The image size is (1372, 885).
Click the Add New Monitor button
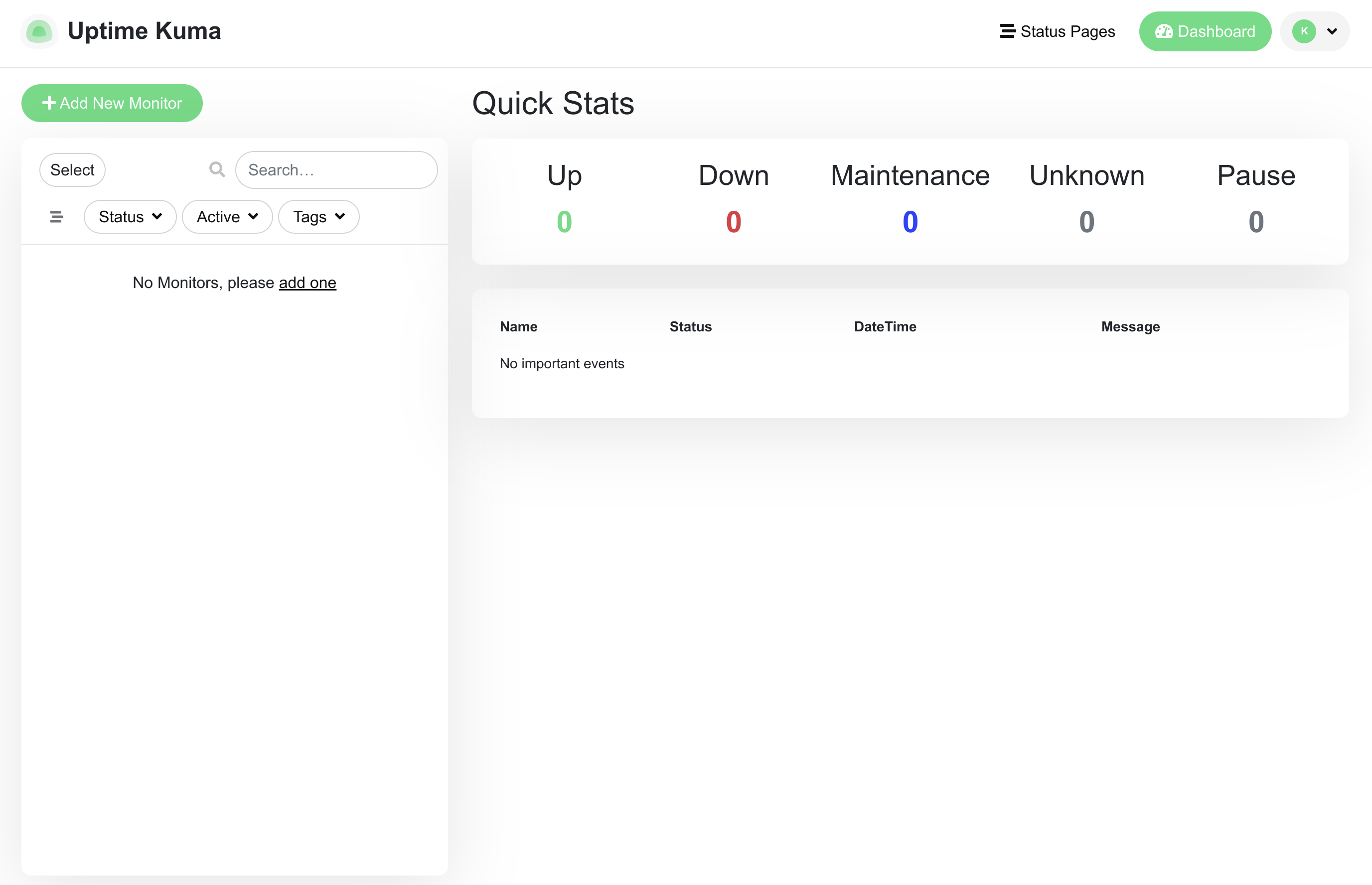[x=112, y=103]
